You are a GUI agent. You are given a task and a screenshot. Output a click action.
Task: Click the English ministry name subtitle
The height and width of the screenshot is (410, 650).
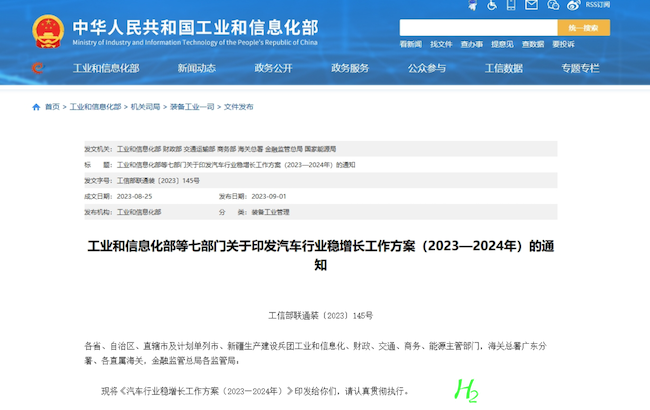click(195, 42)
